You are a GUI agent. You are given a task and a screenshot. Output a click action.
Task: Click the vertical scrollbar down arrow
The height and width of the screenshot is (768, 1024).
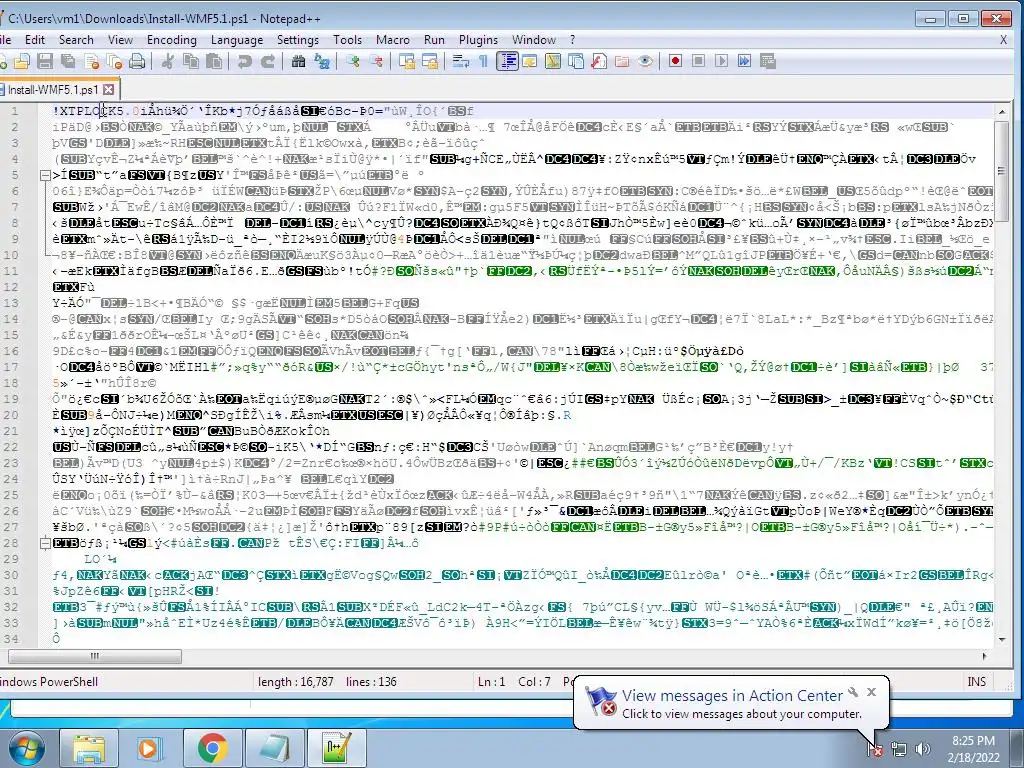[1002, 639]
